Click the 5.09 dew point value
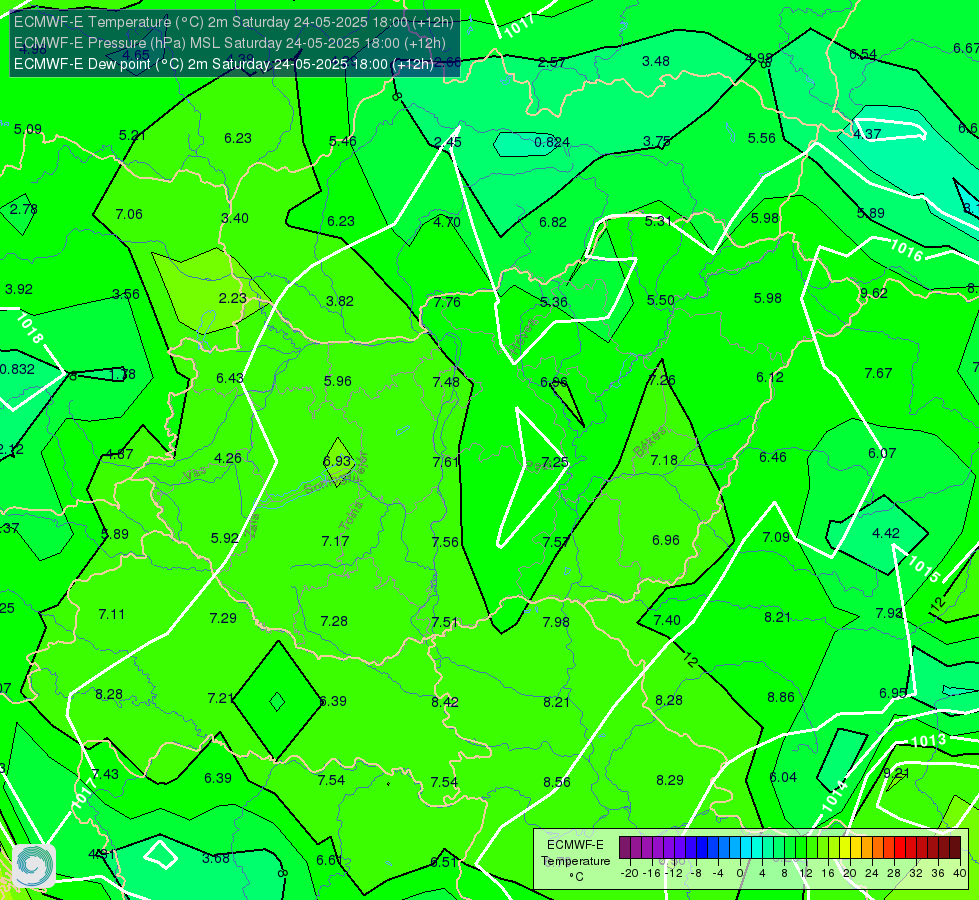 tap(28, 129)
